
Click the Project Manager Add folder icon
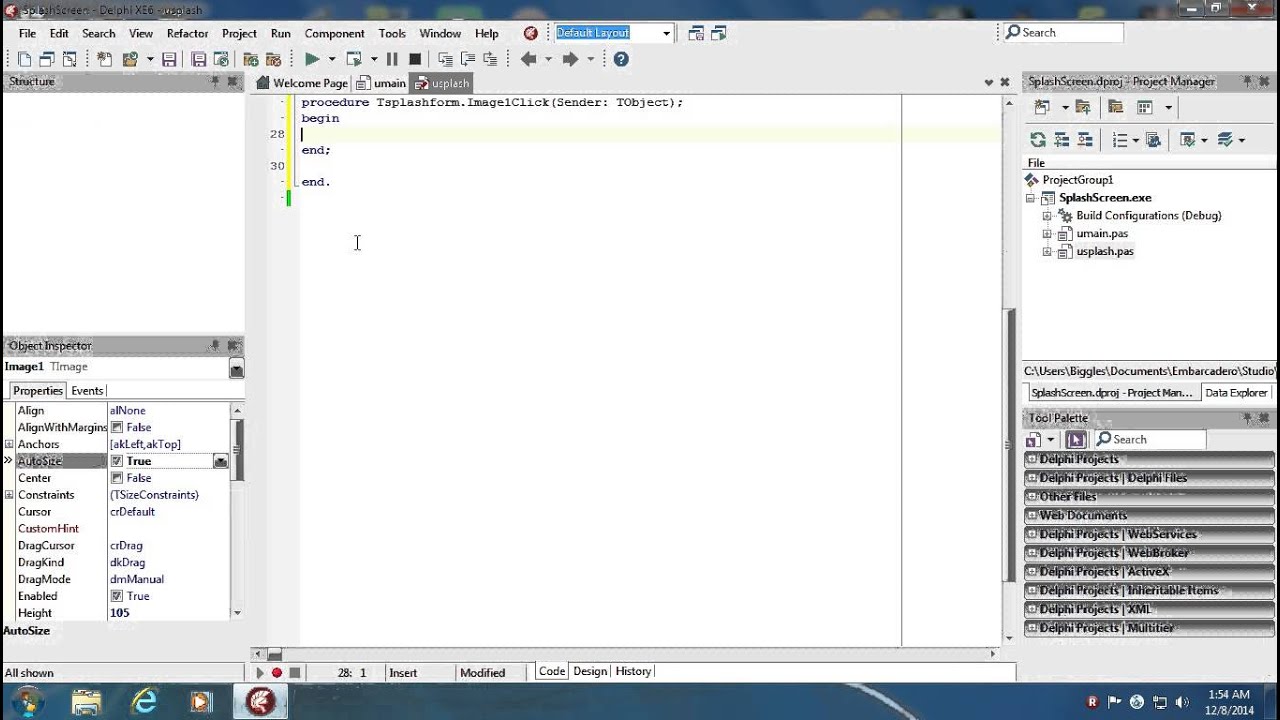click(1082, 107)
